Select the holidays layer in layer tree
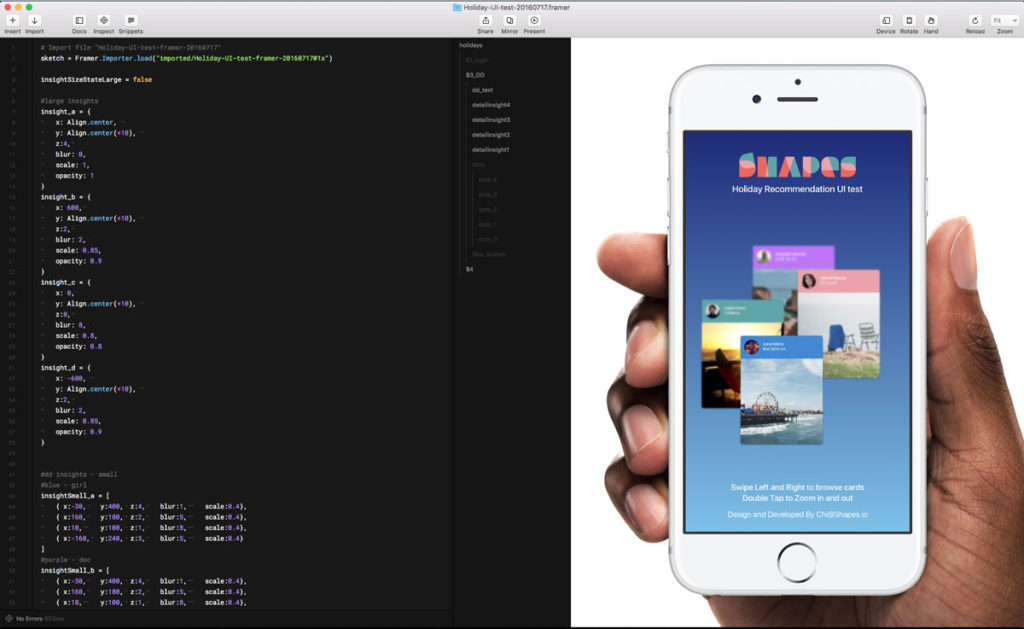 (471, 45)
